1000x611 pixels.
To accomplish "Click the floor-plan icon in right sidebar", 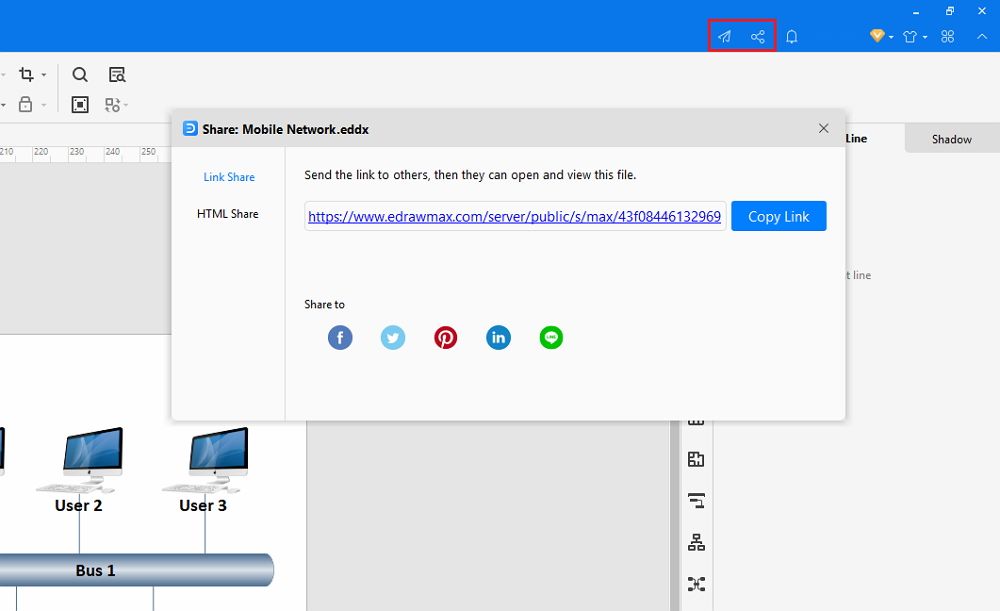I will coord(696,459).
